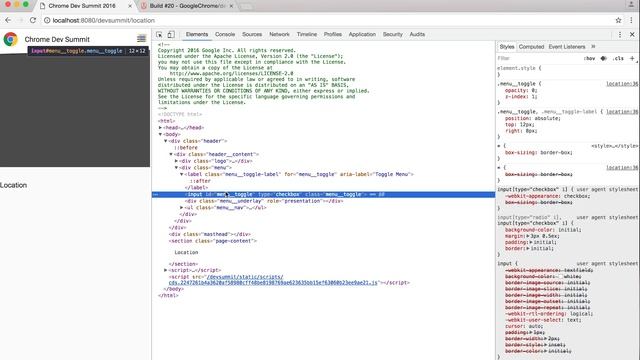
Task: Close the DevTools panel
Action: [632, 35]
